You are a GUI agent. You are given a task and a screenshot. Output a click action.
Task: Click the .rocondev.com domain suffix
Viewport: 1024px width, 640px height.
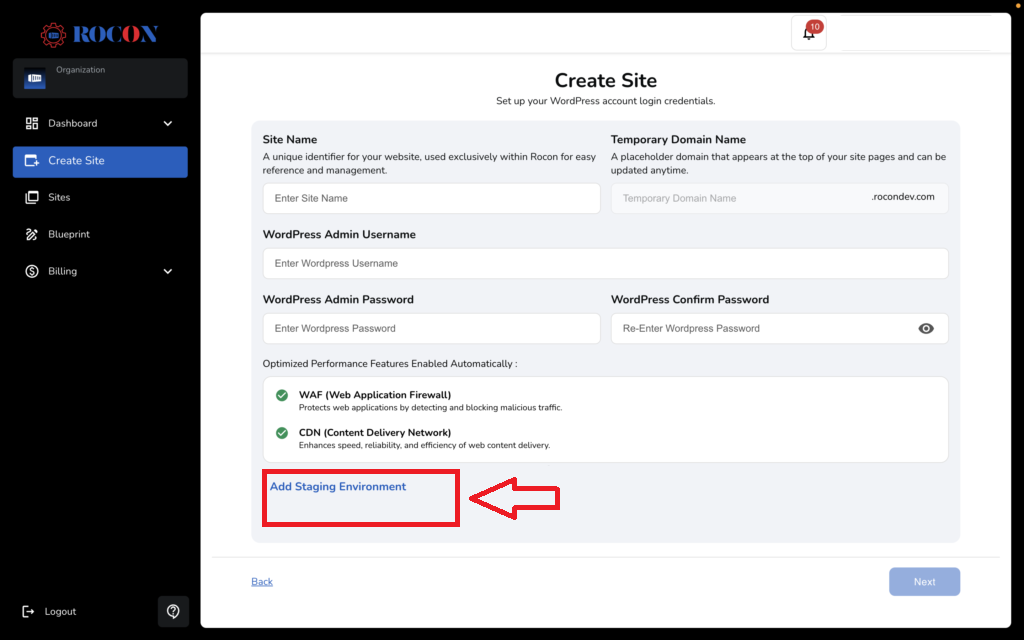click(x=903, y=197)
